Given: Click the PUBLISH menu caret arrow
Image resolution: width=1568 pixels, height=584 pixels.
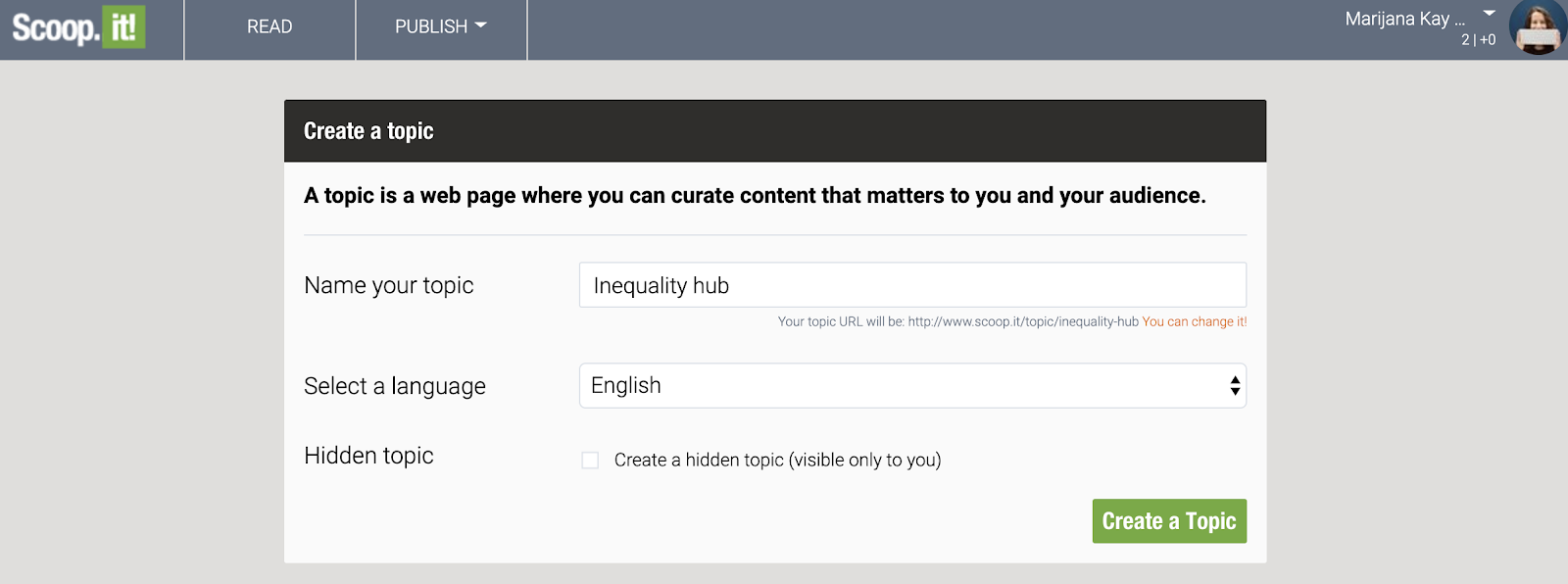Looking at the screenshot, I should (480, 25).
